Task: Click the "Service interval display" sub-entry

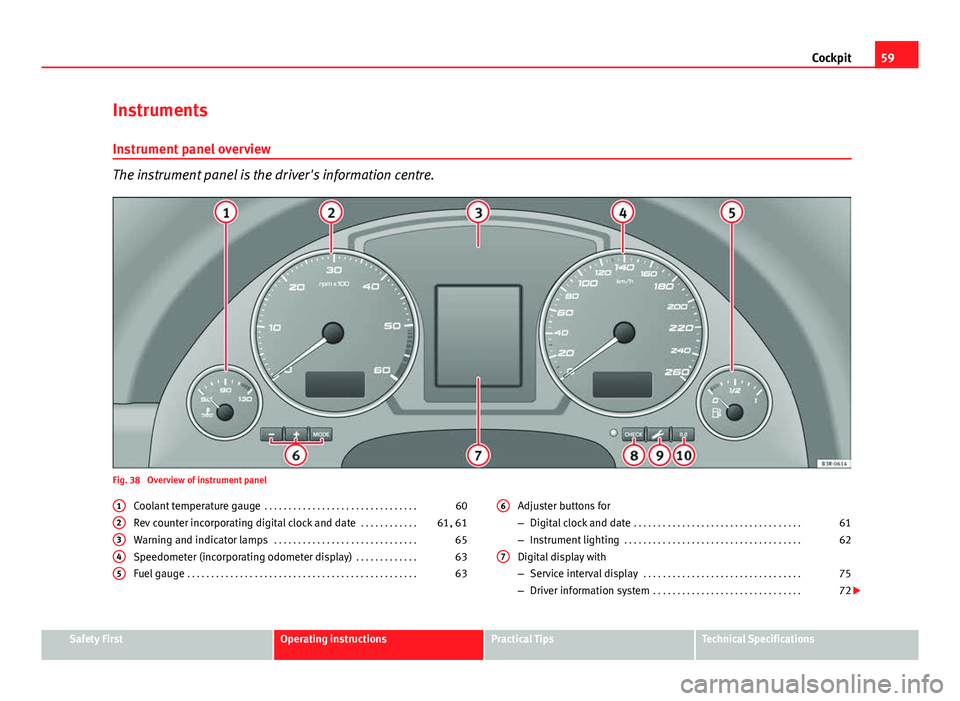Action: pos(583,574)
